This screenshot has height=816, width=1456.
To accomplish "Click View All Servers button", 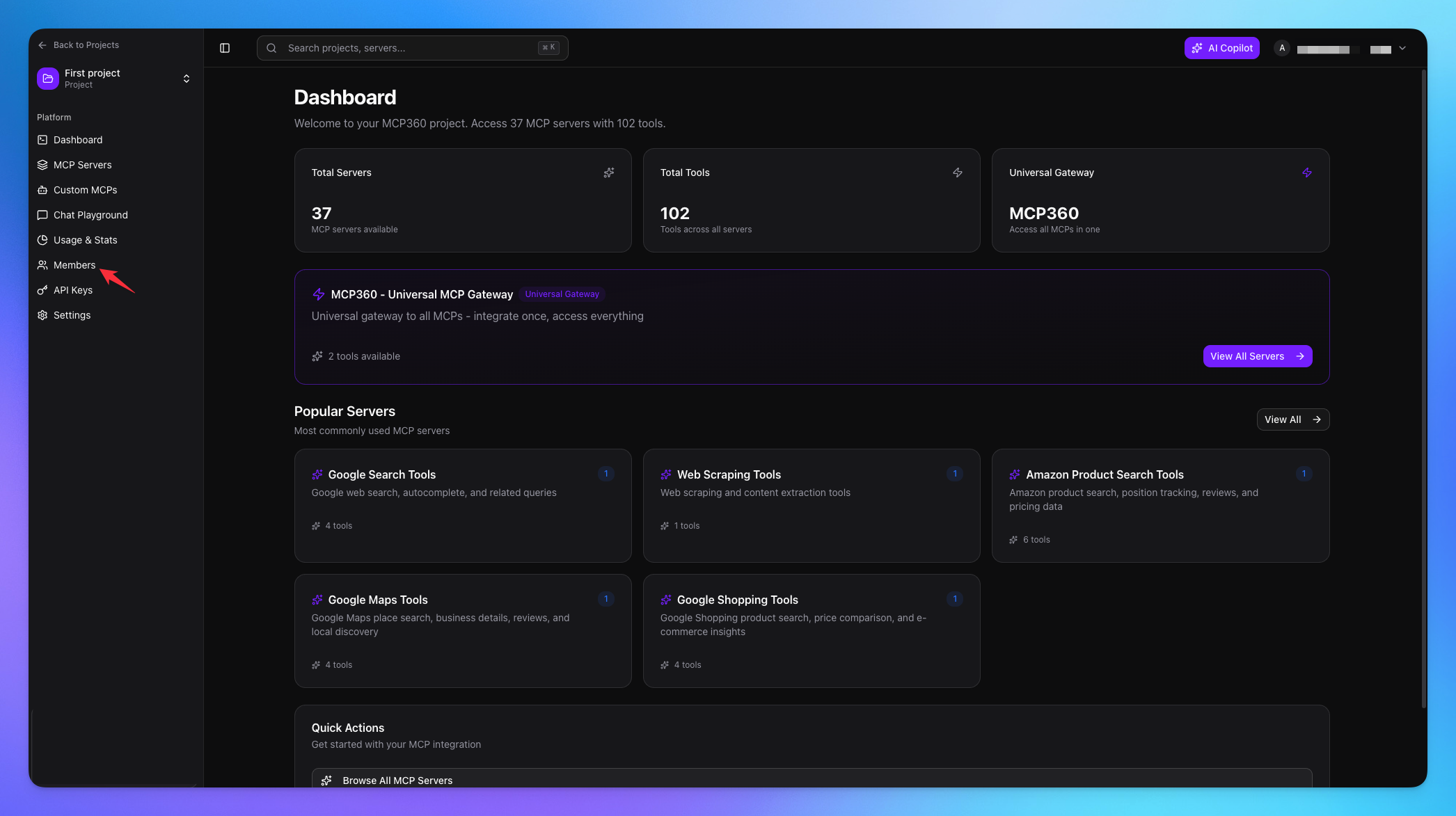I will (1257, 355).
